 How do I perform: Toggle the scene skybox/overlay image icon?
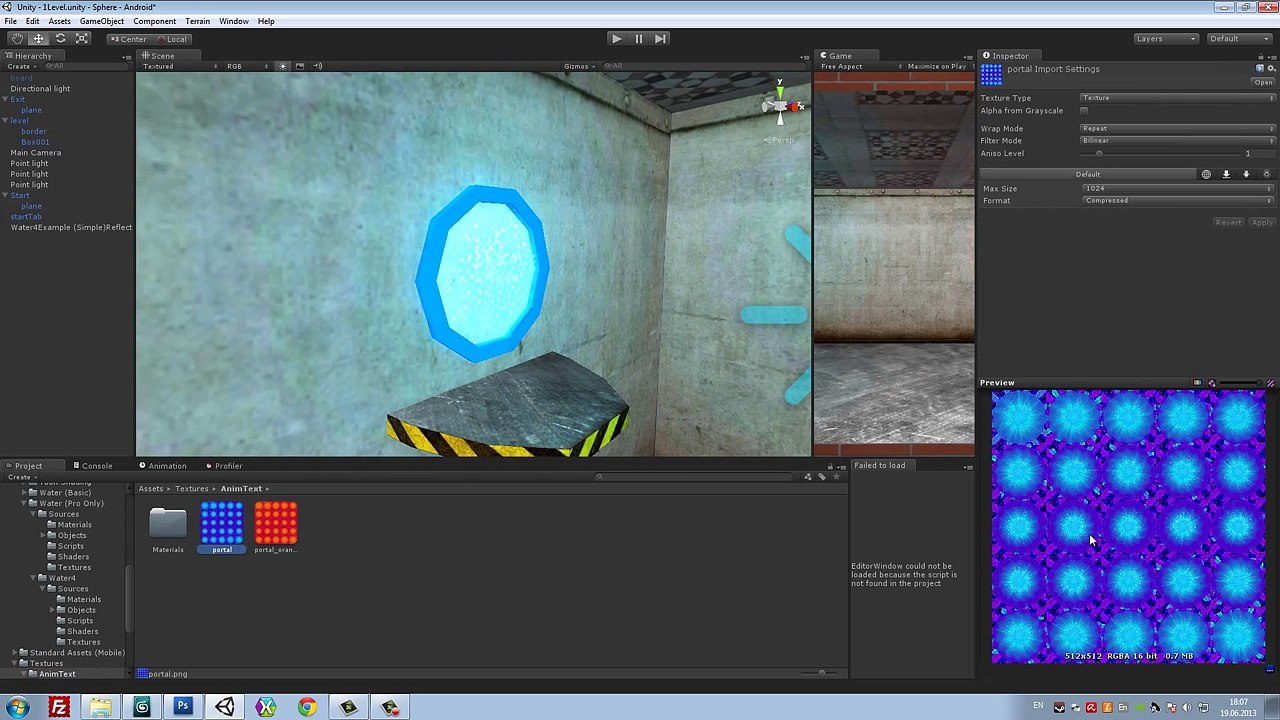tap(300, 66)
